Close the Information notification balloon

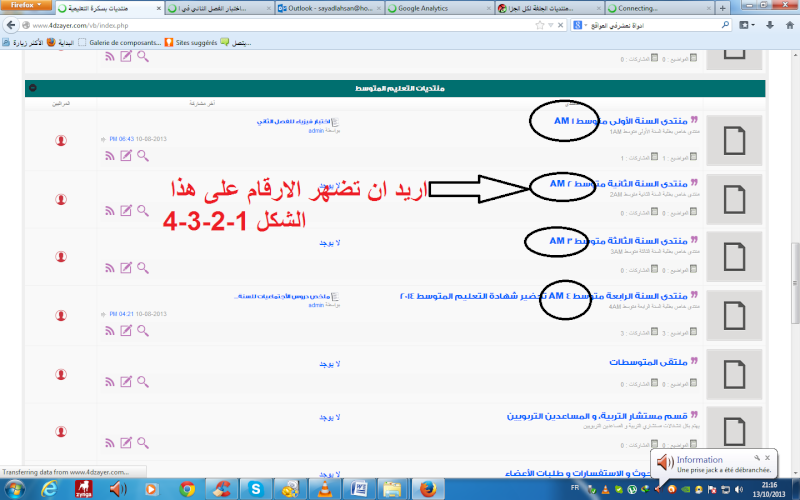(767, 458)
